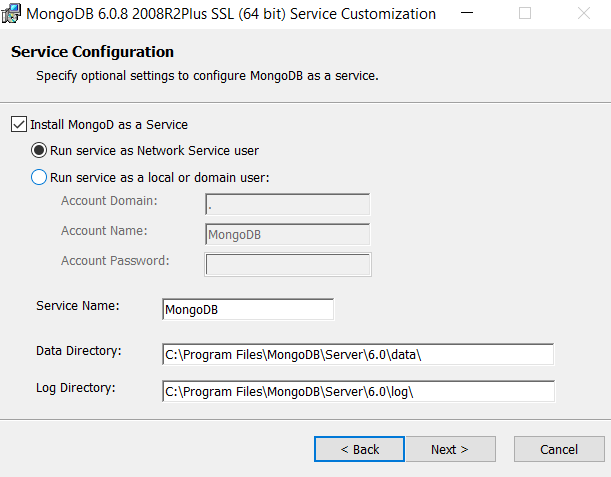Screen dimensions: 611x477
Task: Choose Run service as local or domain user
Action: tap(39, 178)
